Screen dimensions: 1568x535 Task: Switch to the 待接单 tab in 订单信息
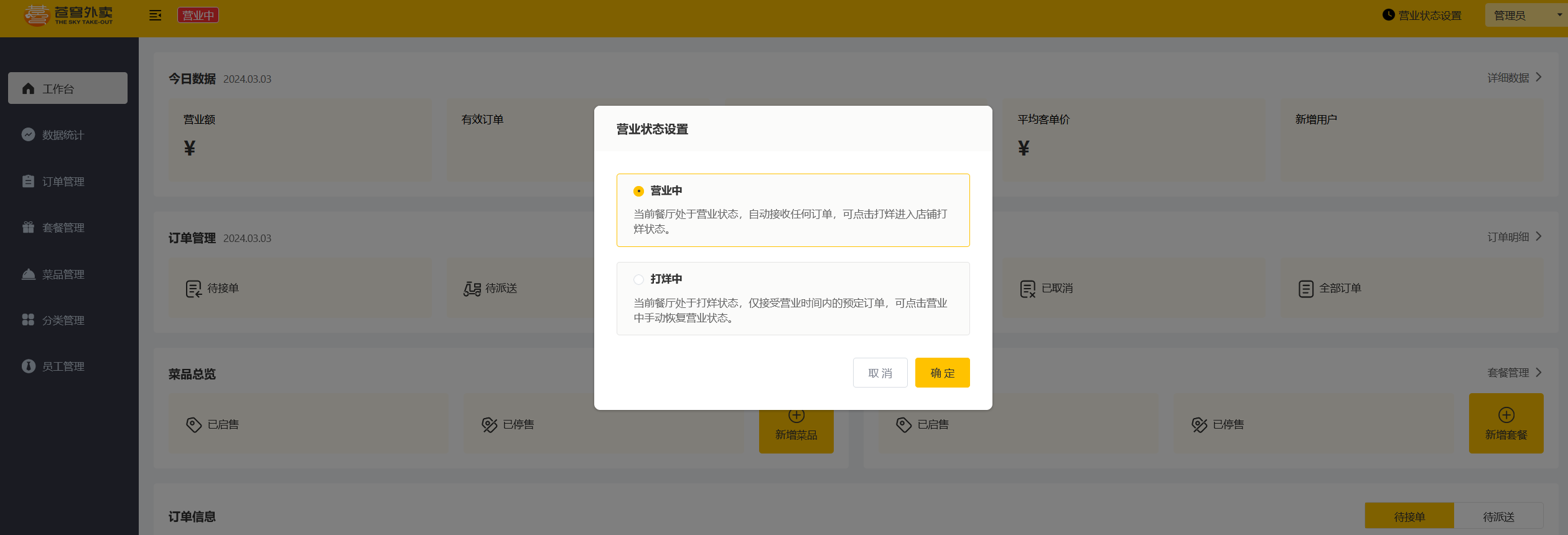1409,516
